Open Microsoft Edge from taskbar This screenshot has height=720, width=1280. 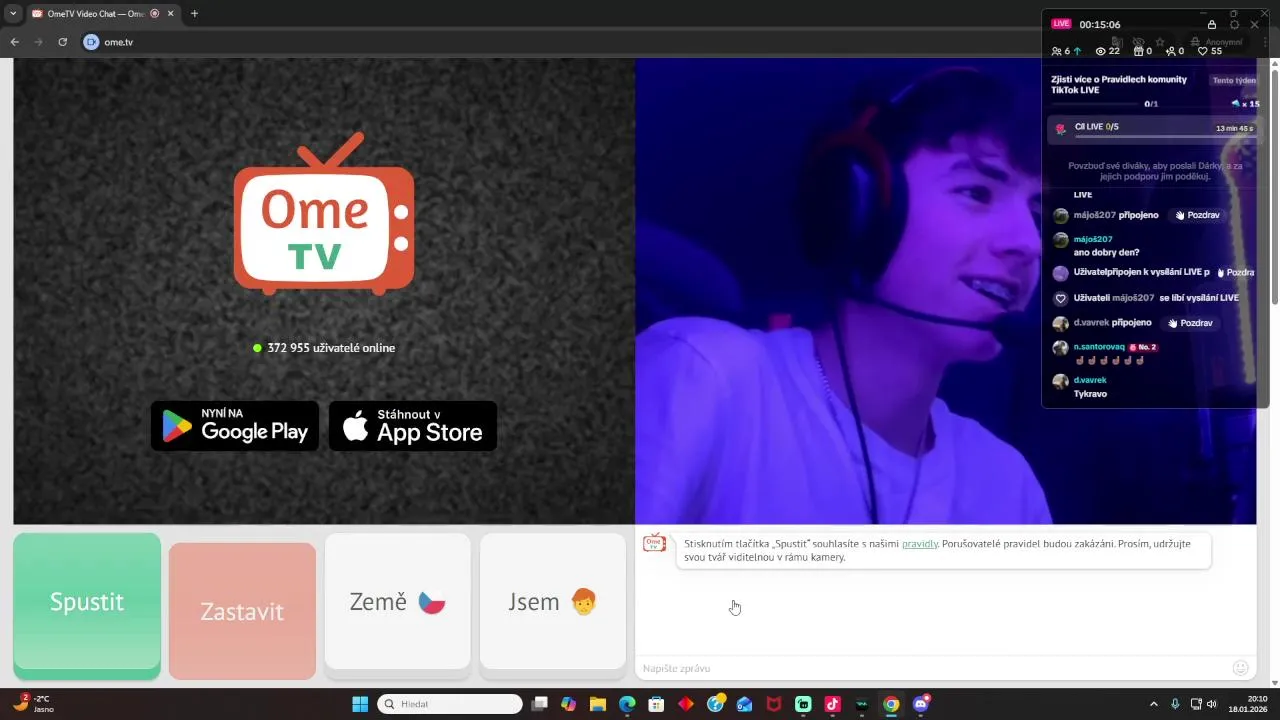(x=627, y=704)
